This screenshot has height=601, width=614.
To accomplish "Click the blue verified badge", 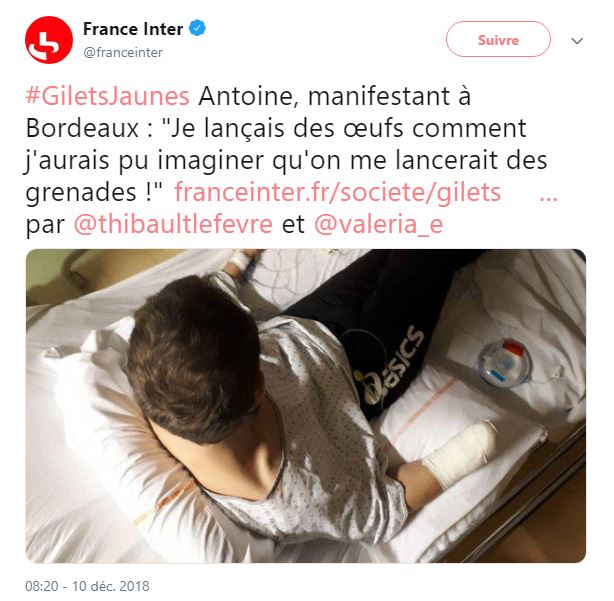I will (x=197, y=28).
